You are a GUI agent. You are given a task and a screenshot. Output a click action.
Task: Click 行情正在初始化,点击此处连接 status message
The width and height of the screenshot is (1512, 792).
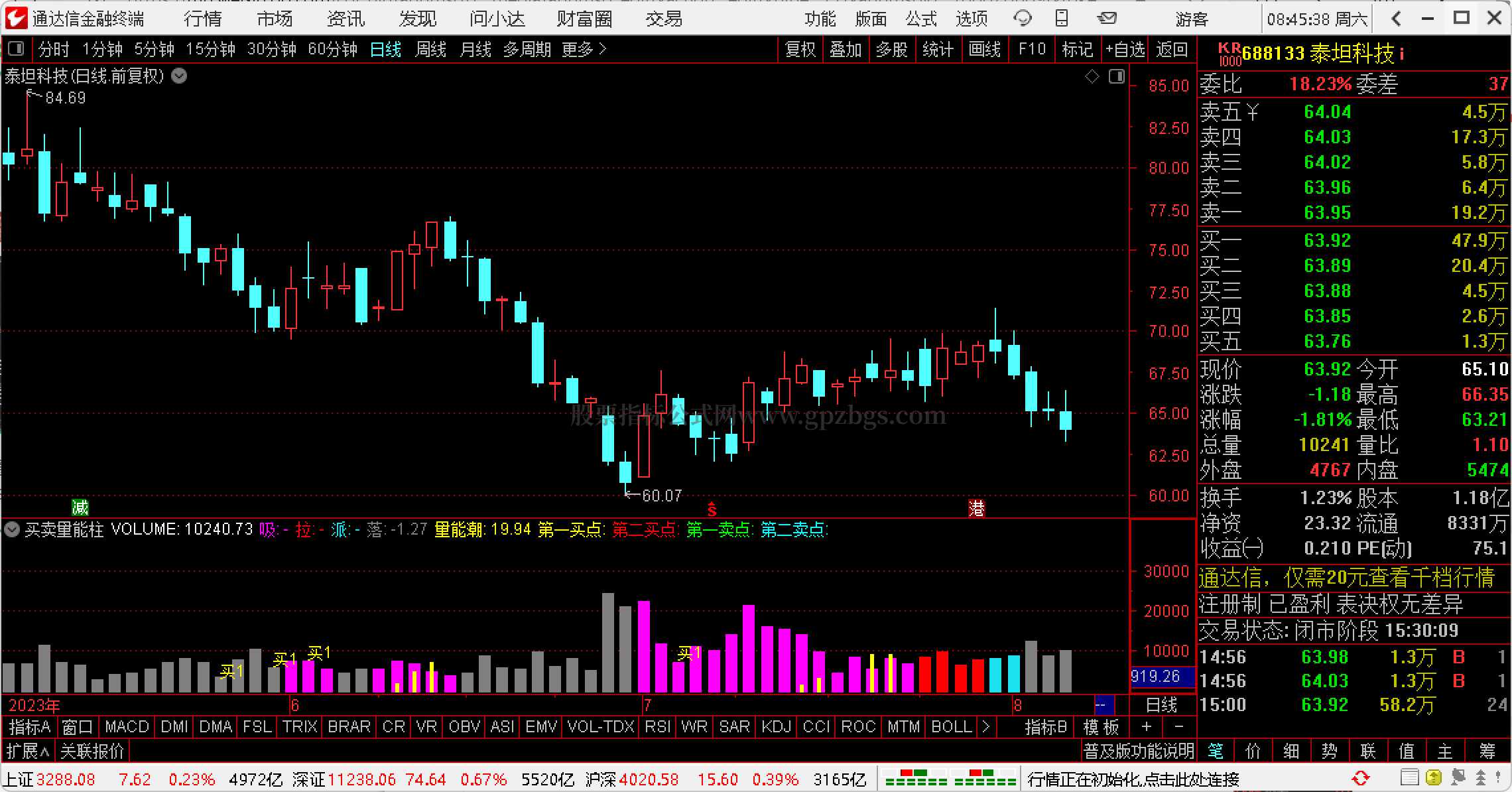(1133, 778)
